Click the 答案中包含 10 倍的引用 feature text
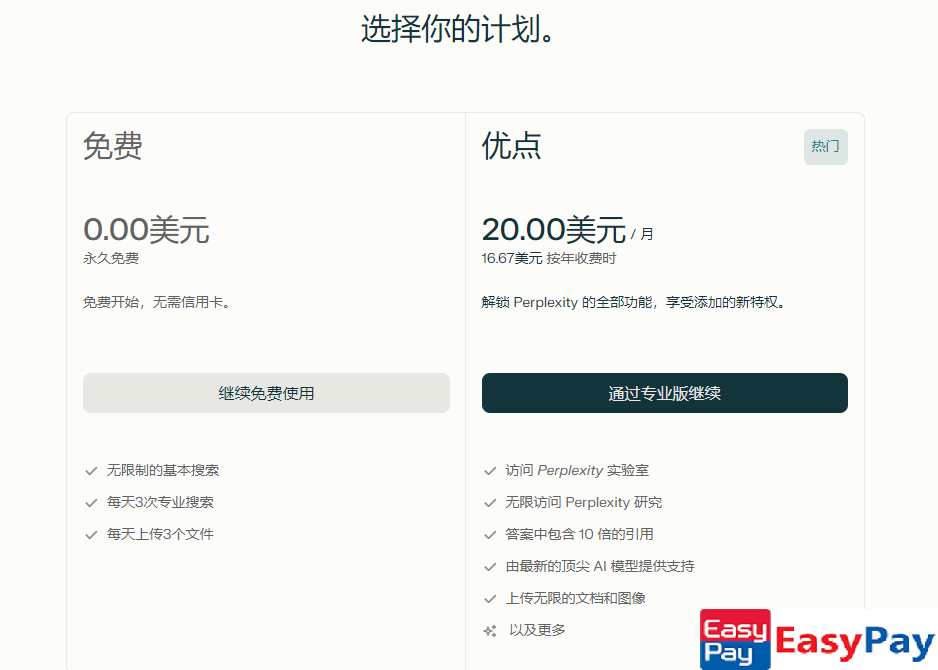The width and height of the screenshot is (938, 670). coord(579,534)
